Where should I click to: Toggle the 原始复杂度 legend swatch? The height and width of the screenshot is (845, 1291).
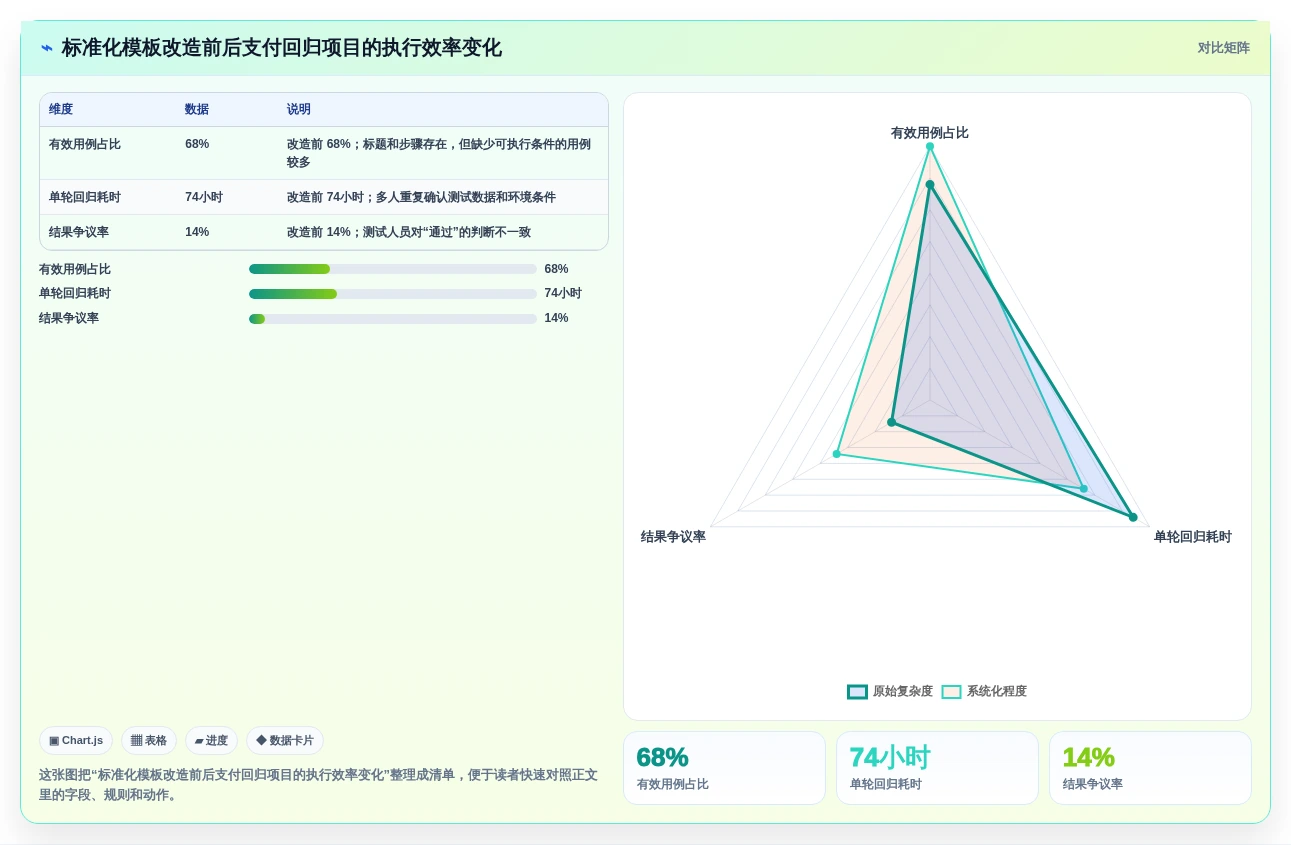coord(857,691)
